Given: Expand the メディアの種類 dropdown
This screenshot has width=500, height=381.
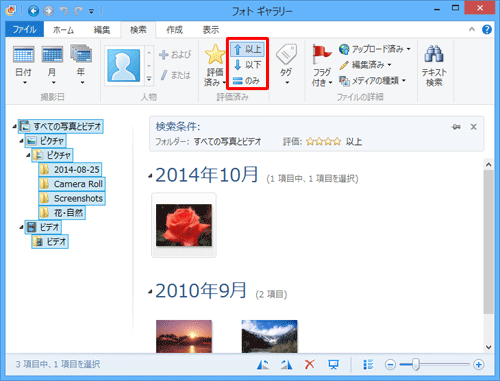Looking at the screenshot, I should 372,80.
